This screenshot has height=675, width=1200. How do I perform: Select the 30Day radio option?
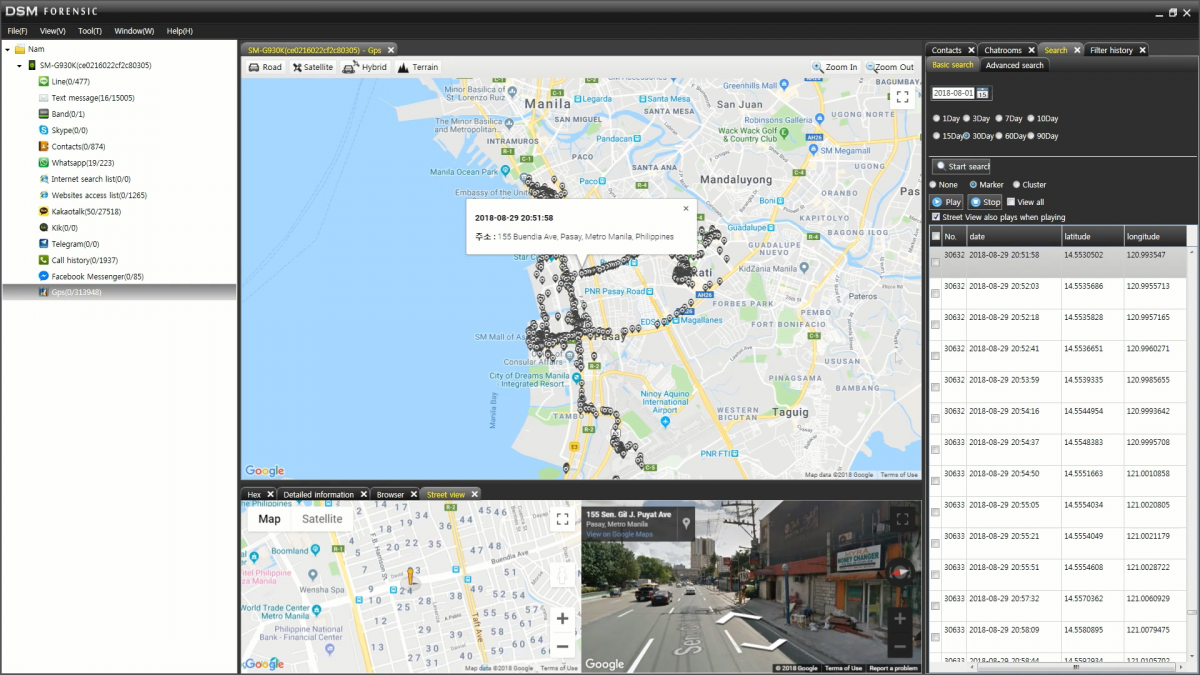tap(968, 135)
